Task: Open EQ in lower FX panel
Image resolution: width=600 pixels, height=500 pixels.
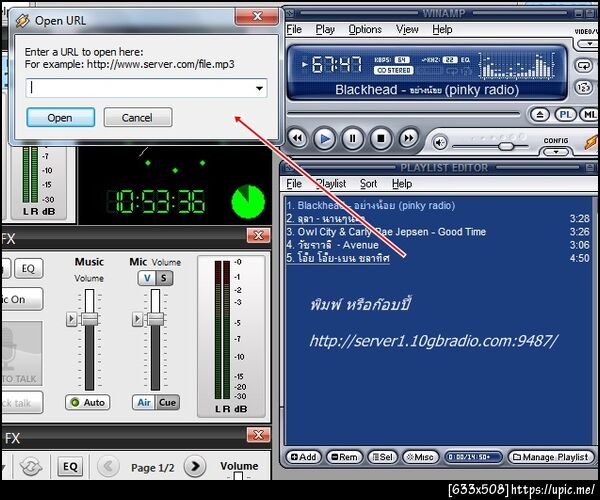Action: click(x=70, y=466)
